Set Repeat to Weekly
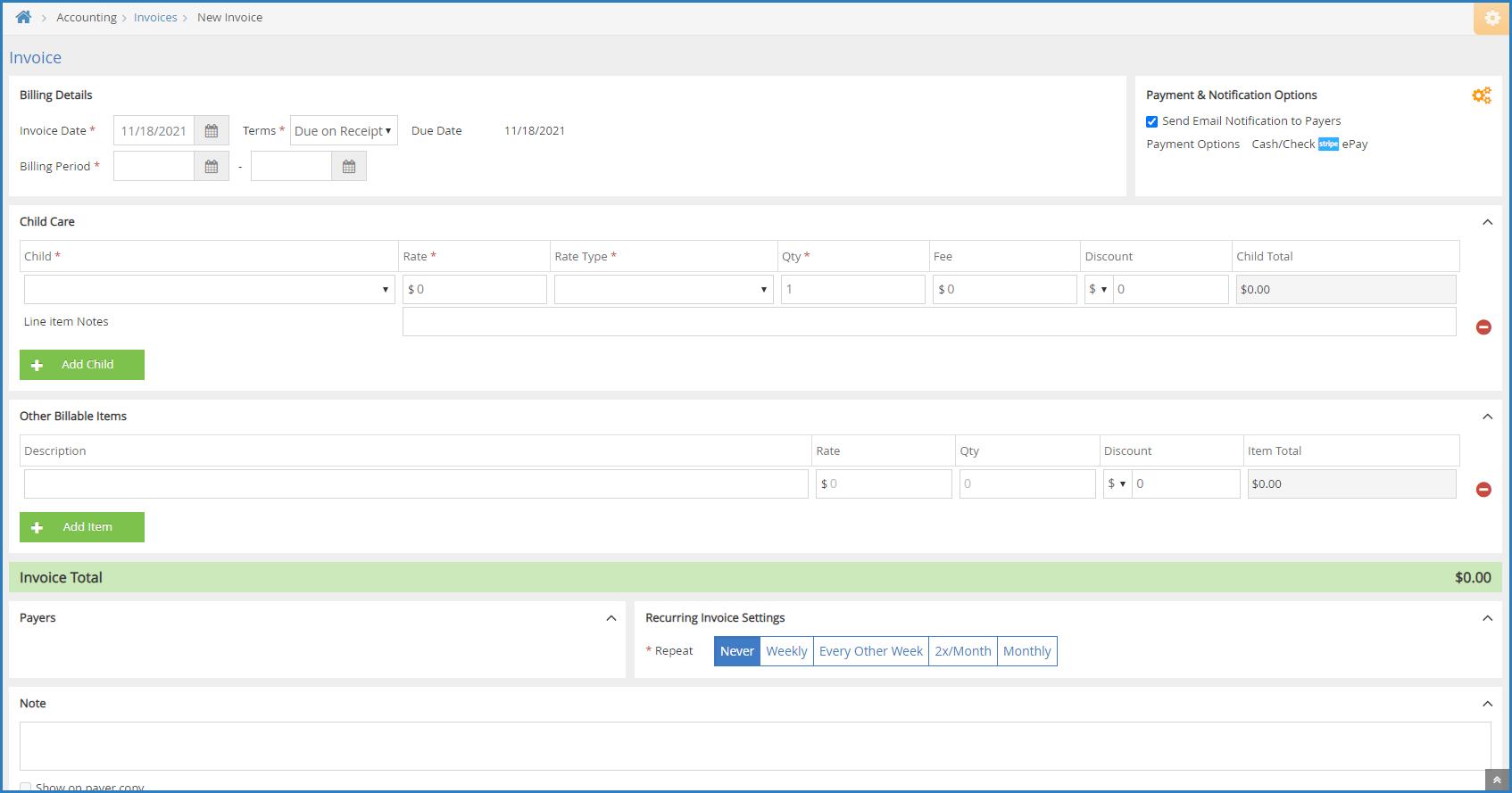 point(786,651)
